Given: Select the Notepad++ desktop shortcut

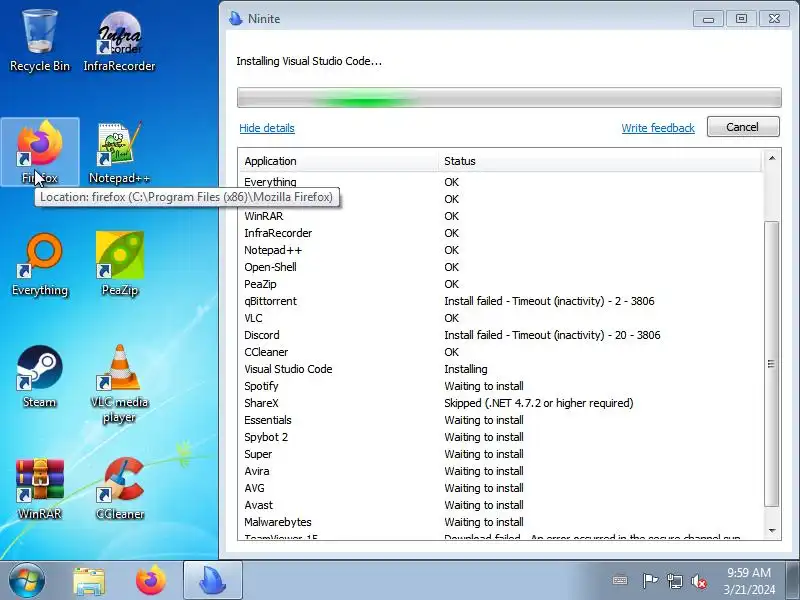Looking at the screenshot, I should pos(119,152).
